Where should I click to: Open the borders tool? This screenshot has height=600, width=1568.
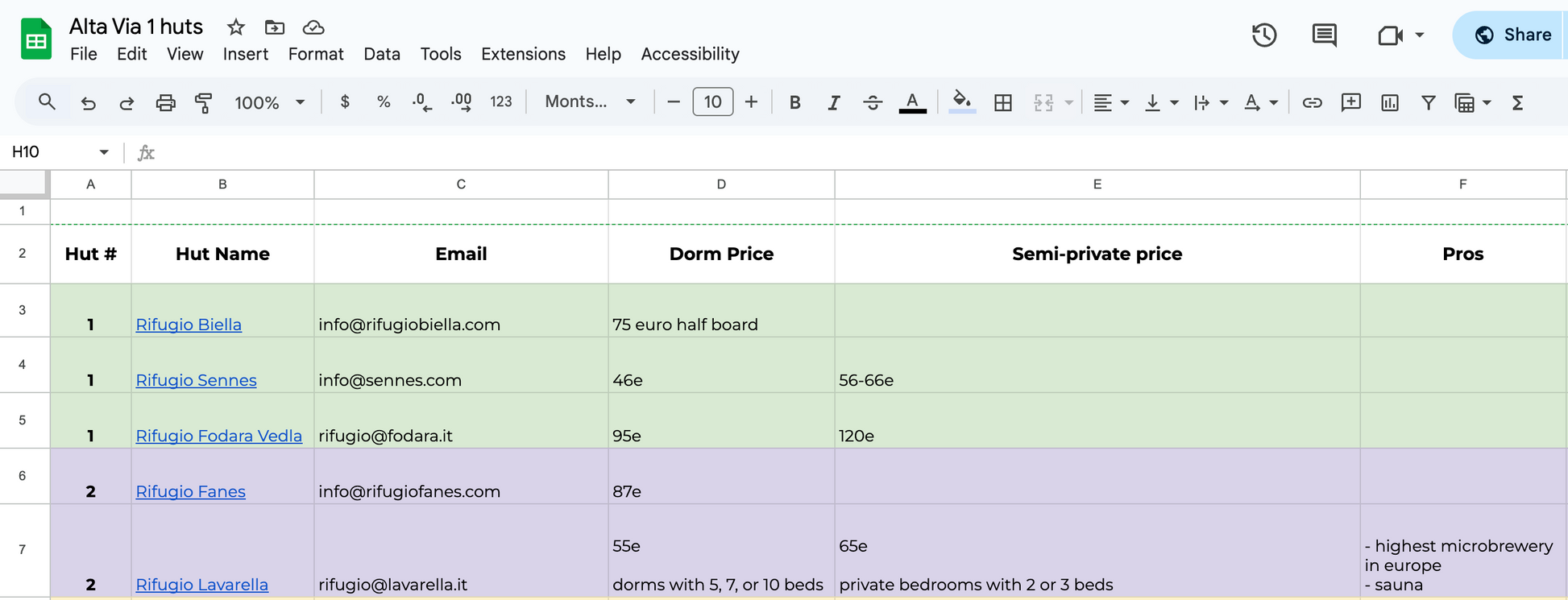pos(1002,102)
